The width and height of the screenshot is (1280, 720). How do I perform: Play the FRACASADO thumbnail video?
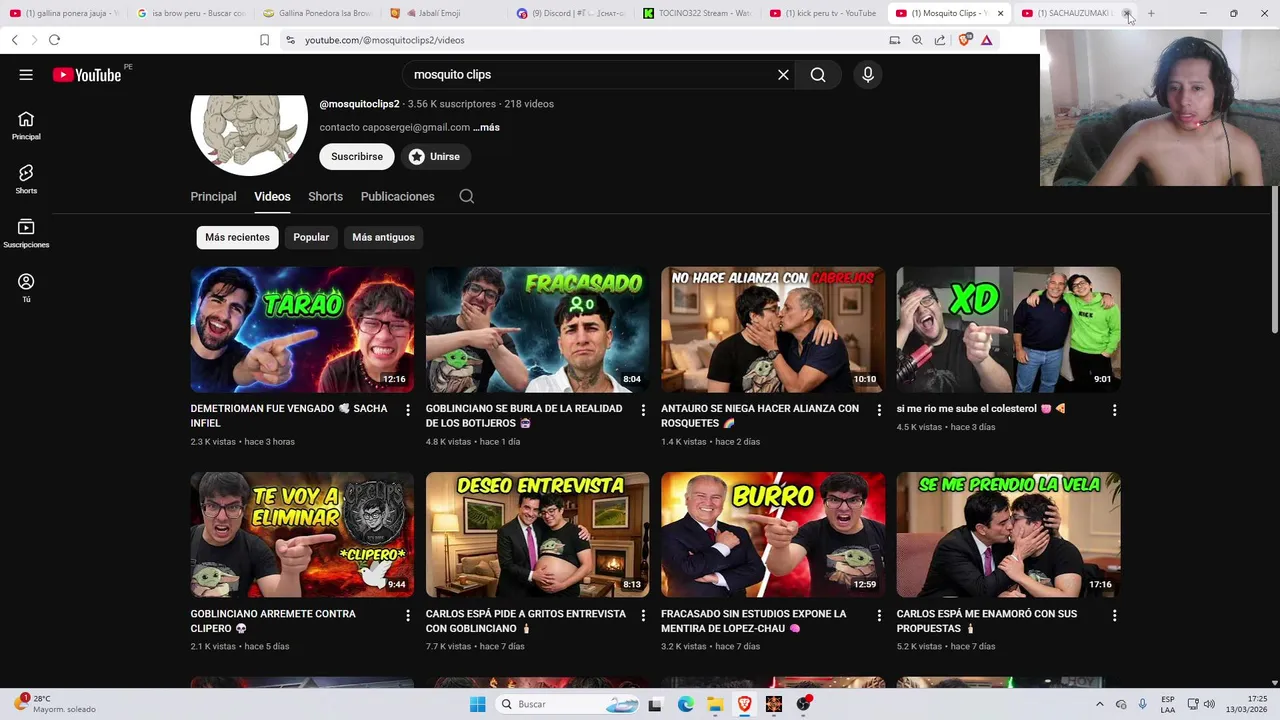point(537,330)
